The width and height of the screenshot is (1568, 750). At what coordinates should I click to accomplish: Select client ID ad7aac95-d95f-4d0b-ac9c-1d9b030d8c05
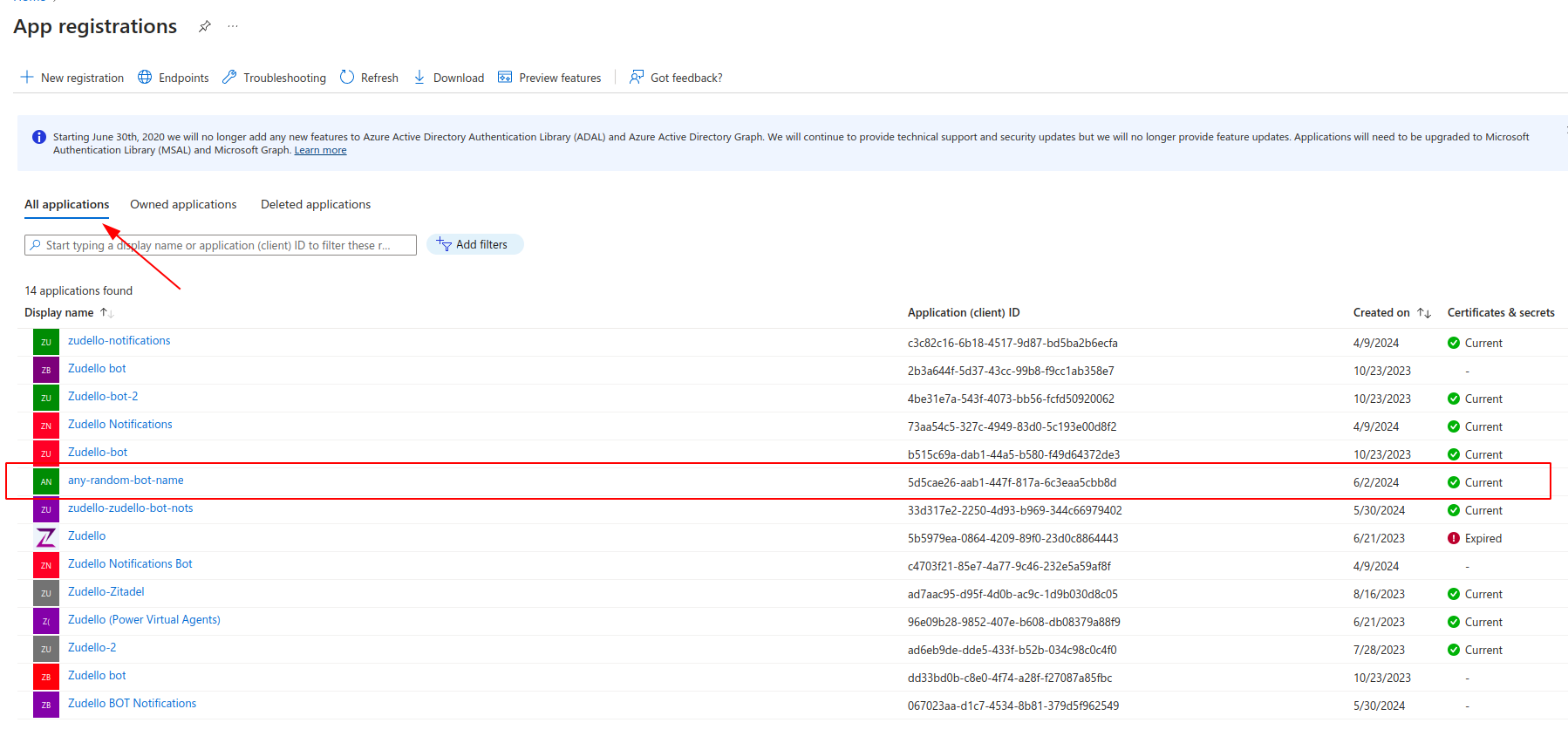(1012, 594)
